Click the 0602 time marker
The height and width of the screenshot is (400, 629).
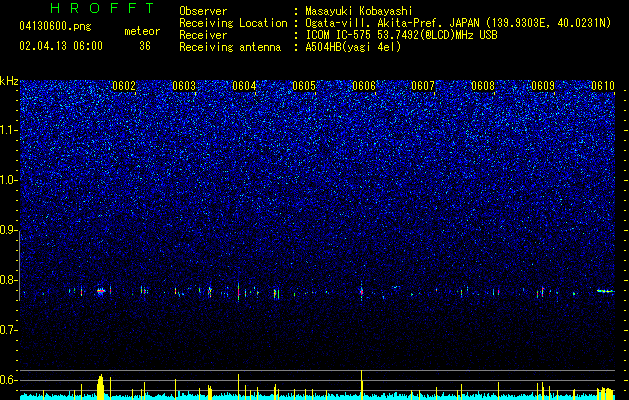pos(124,86)
